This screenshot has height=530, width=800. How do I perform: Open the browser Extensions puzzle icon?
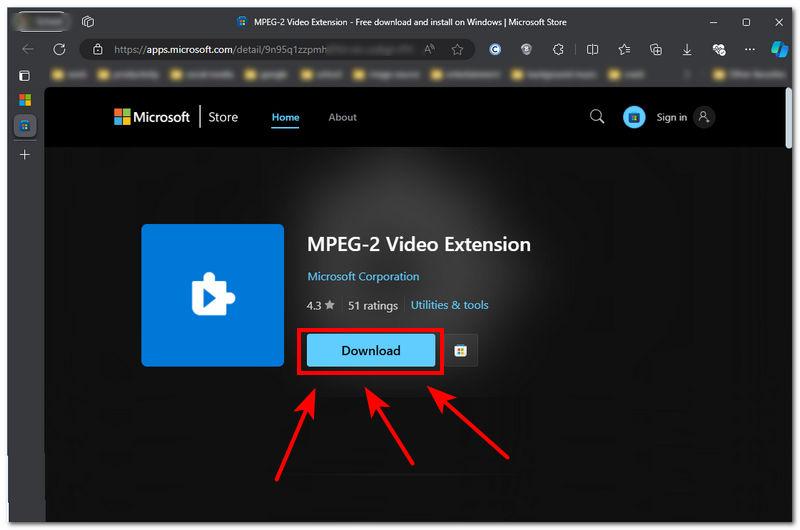tap(558, 49)
